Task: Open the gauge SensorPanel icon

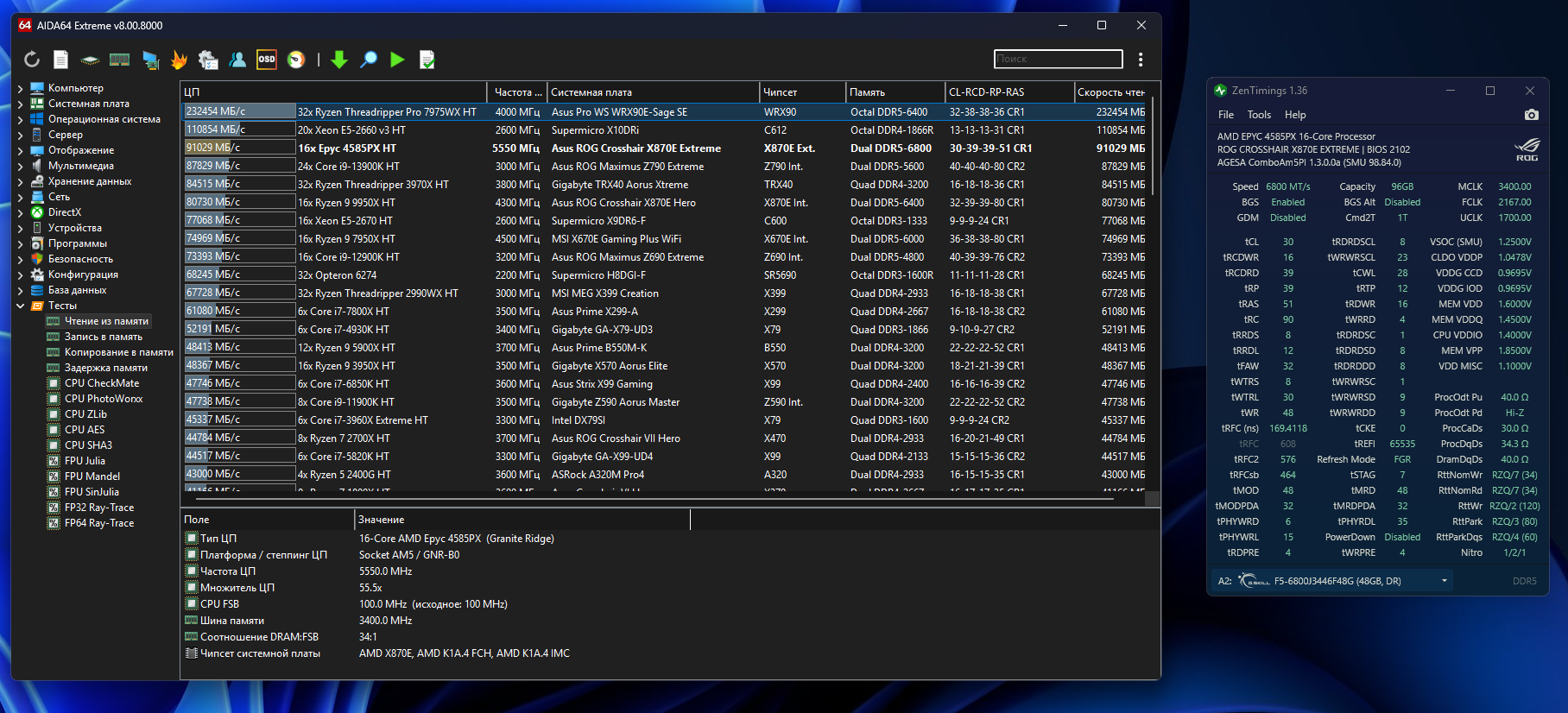Action: click(x=296, y=60)
